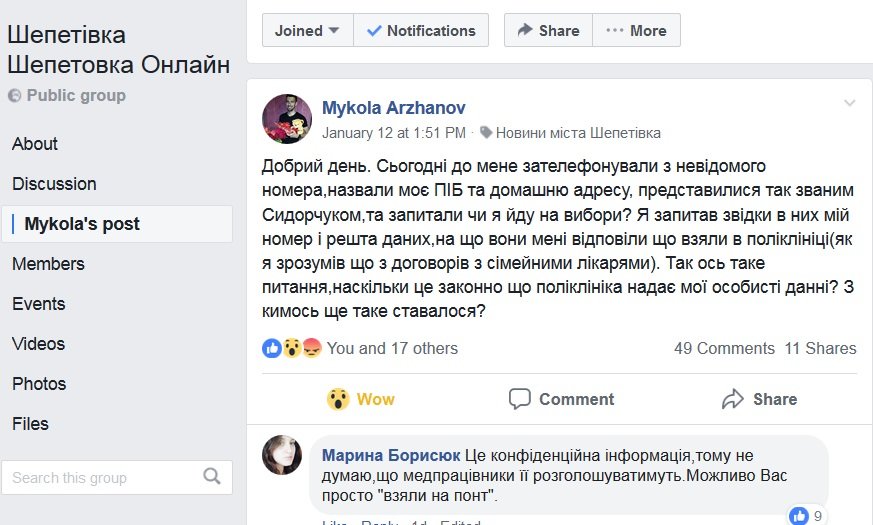Open the Discussion section
The height and width of the screenshot is (525, 873).
point(54,184)
